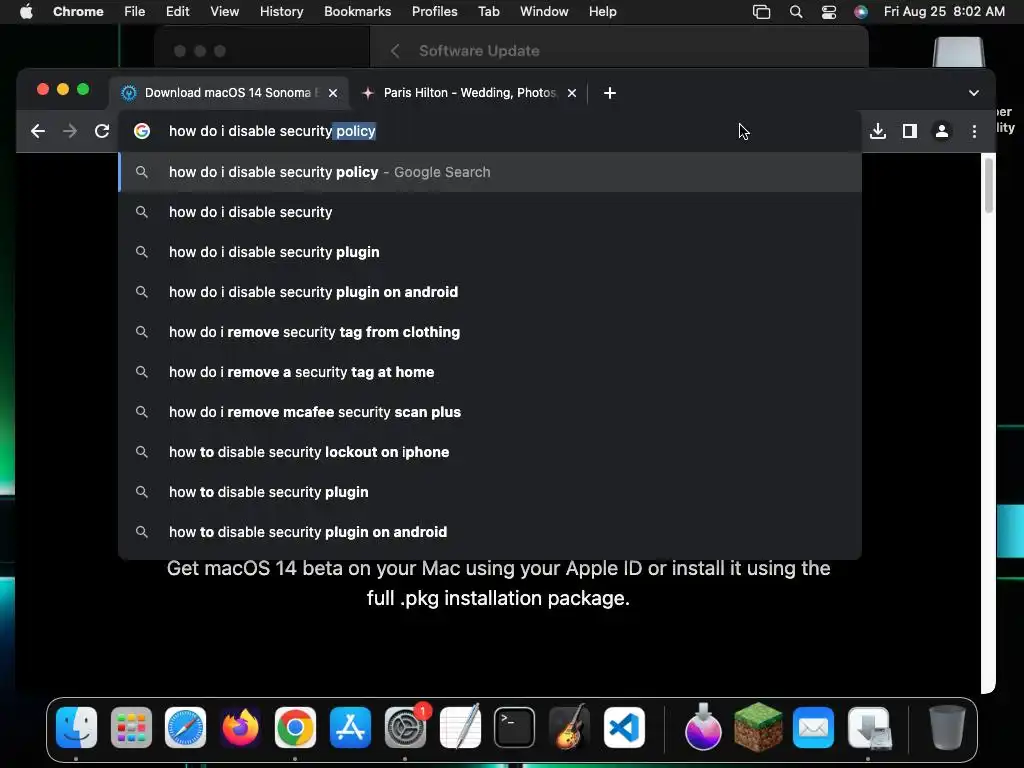Open App Store from the Dock
The height and width of the screenshot is (768, 1024).
[350, 728]
